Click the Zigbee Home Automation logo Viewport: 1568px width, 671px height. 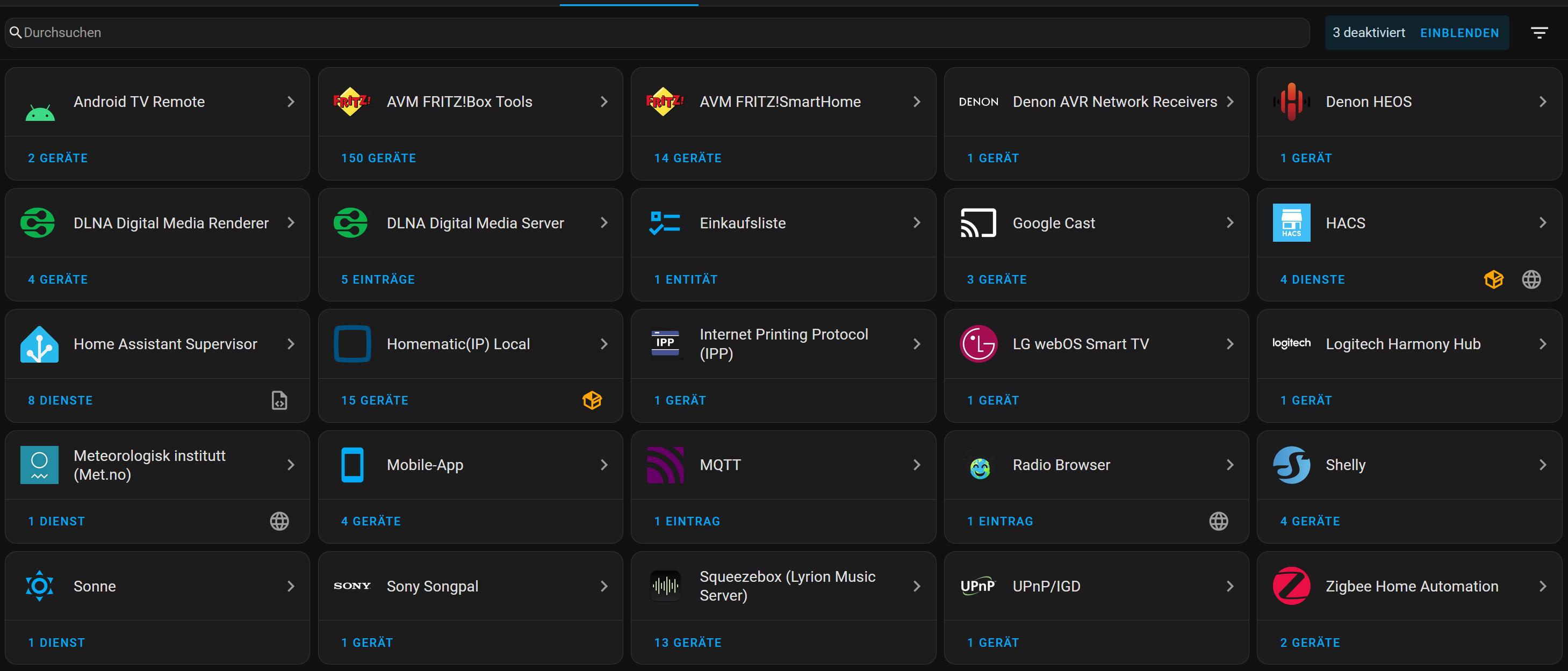point(1291,586)
